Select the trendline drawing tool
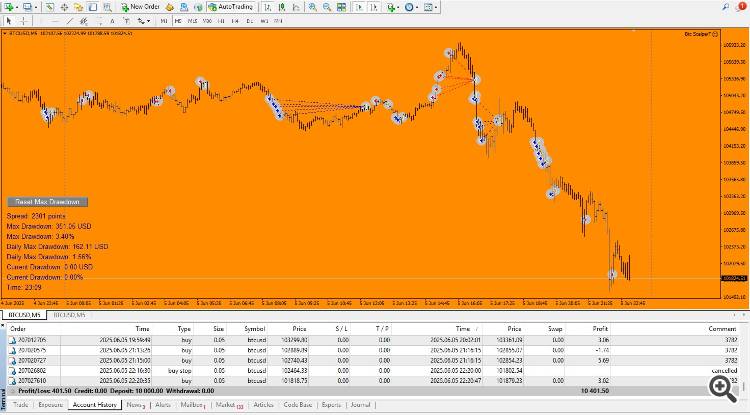The width and height of the screenshot is (750, 415). [x=70, y=21]
